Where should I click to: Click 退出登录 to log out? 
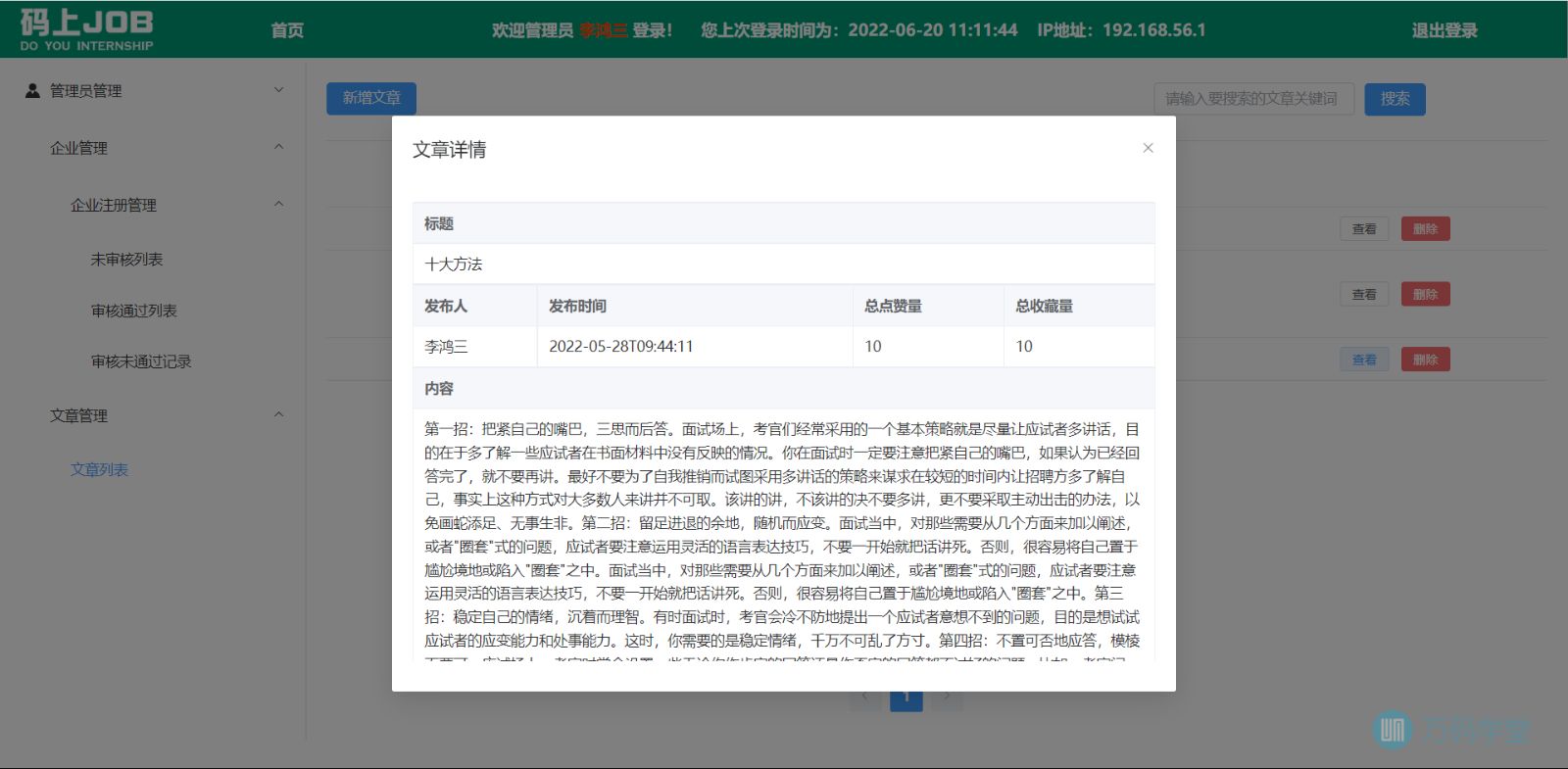(1445, 30)
